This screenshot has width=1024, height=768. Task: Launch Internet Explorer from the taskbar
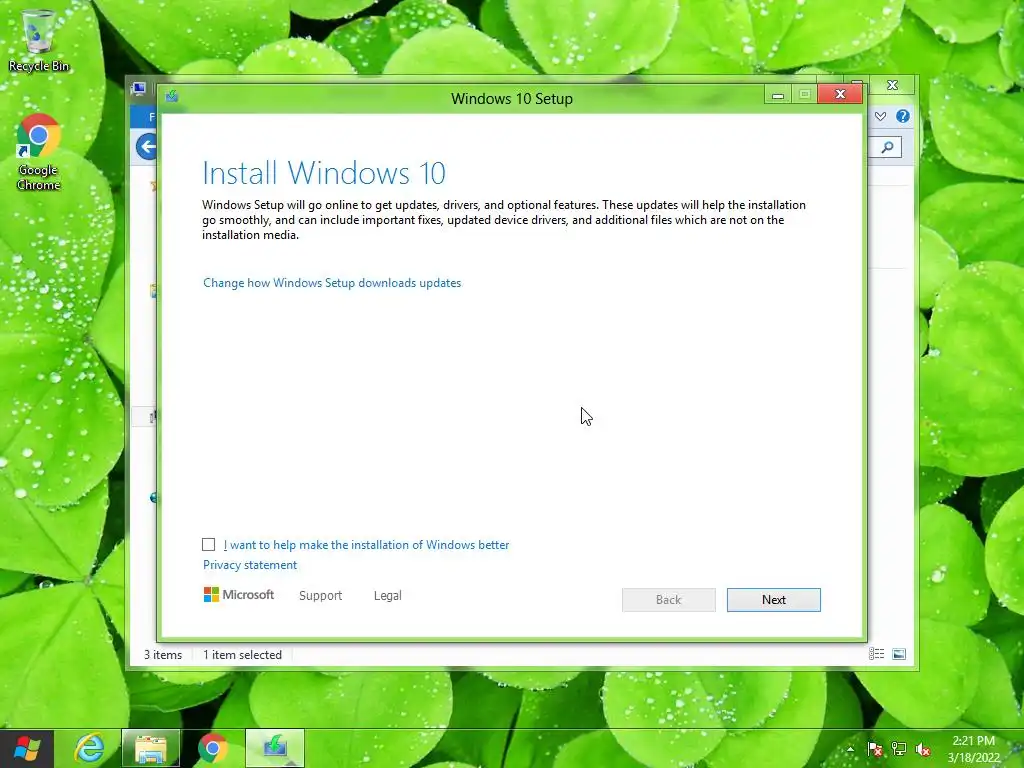click(x=89, y=748)
